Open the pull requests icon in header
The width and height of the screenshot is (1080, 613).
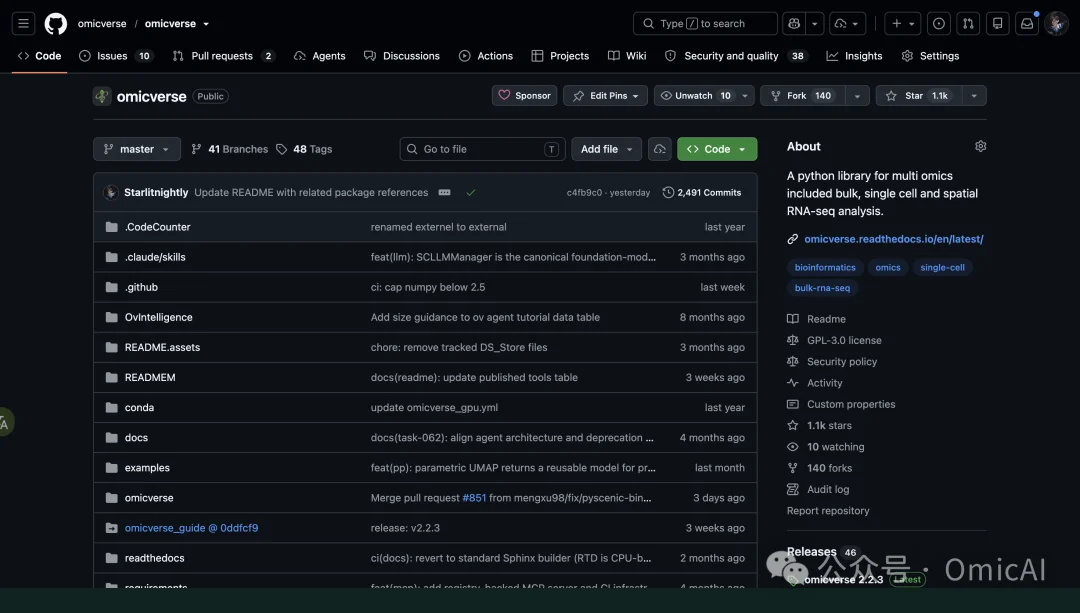(968, 23)
